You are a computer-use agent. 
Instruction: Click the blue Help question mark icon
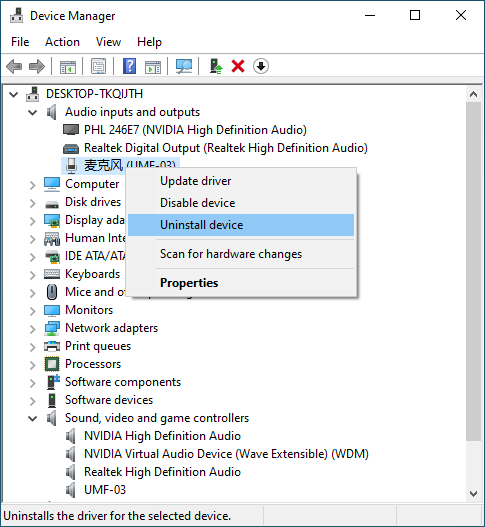point(129,66)
